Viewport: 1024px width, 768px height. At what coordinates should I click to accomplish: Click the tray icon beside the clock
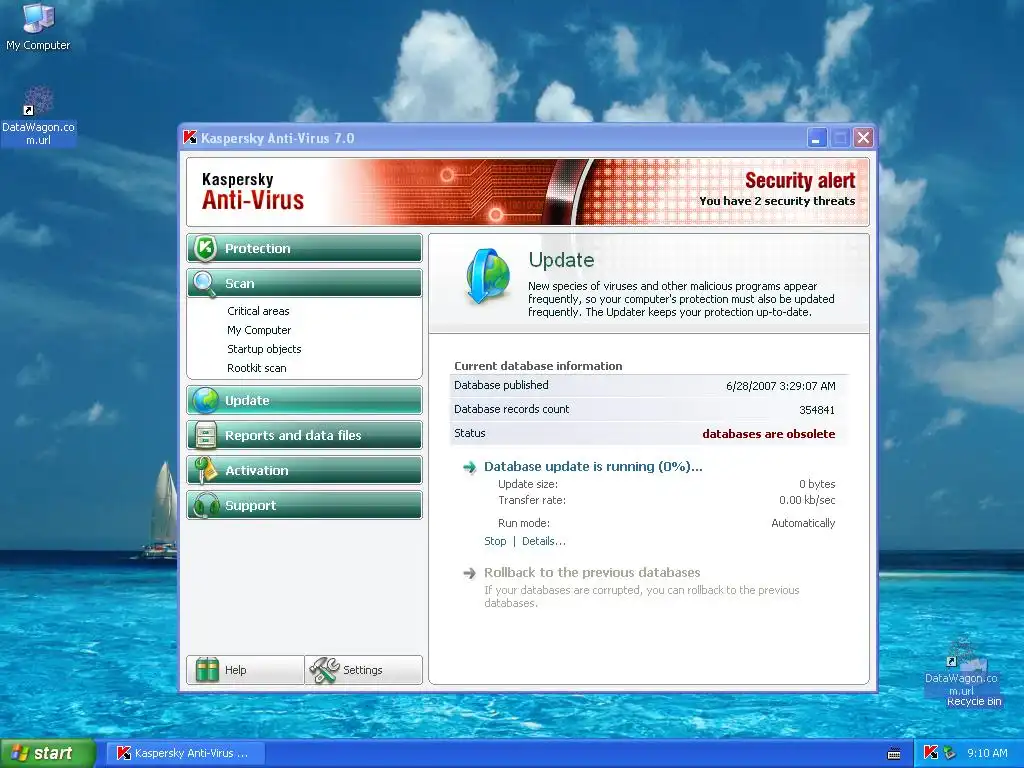[x=949, y=753]
